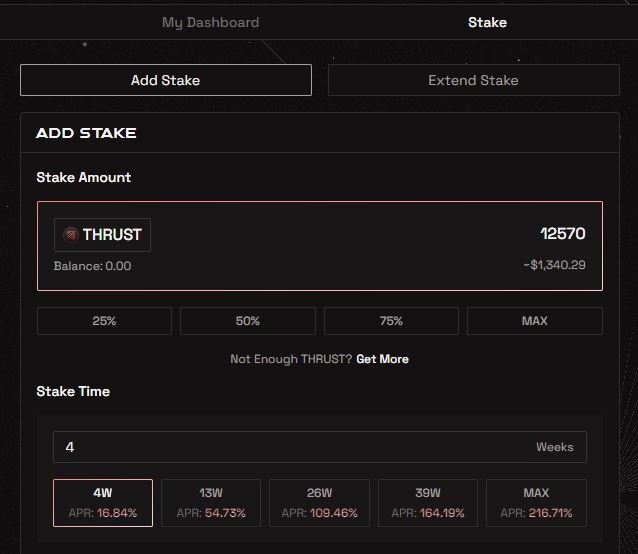Click the THRUST token logo icon
Viewport: 638px width, 554px height.
point(70,235)
